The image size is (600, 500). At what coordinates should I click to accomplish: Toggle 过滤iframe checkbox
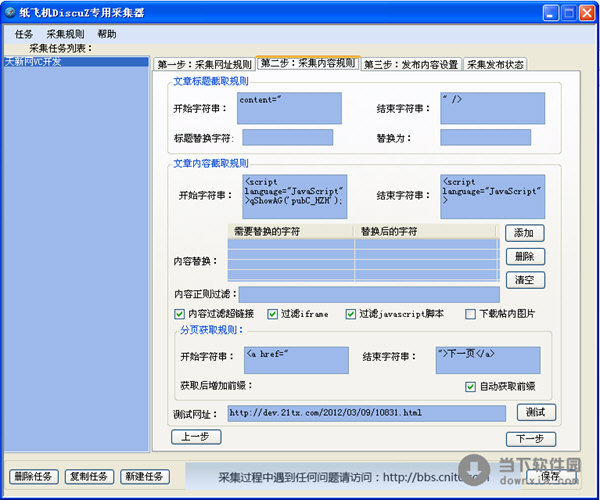272,314
